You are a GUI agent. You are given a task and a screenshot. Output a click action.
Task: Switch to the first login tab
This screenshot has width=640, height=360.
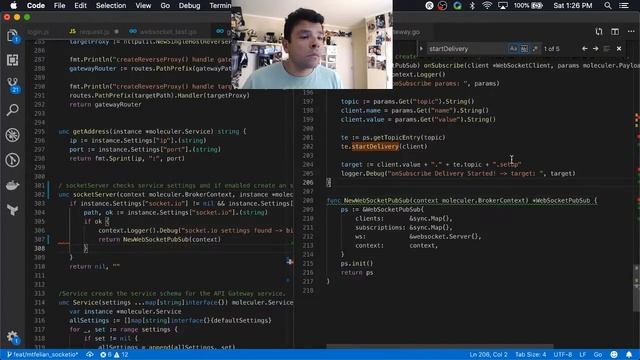pyautogui.click(x=38, y=31)
